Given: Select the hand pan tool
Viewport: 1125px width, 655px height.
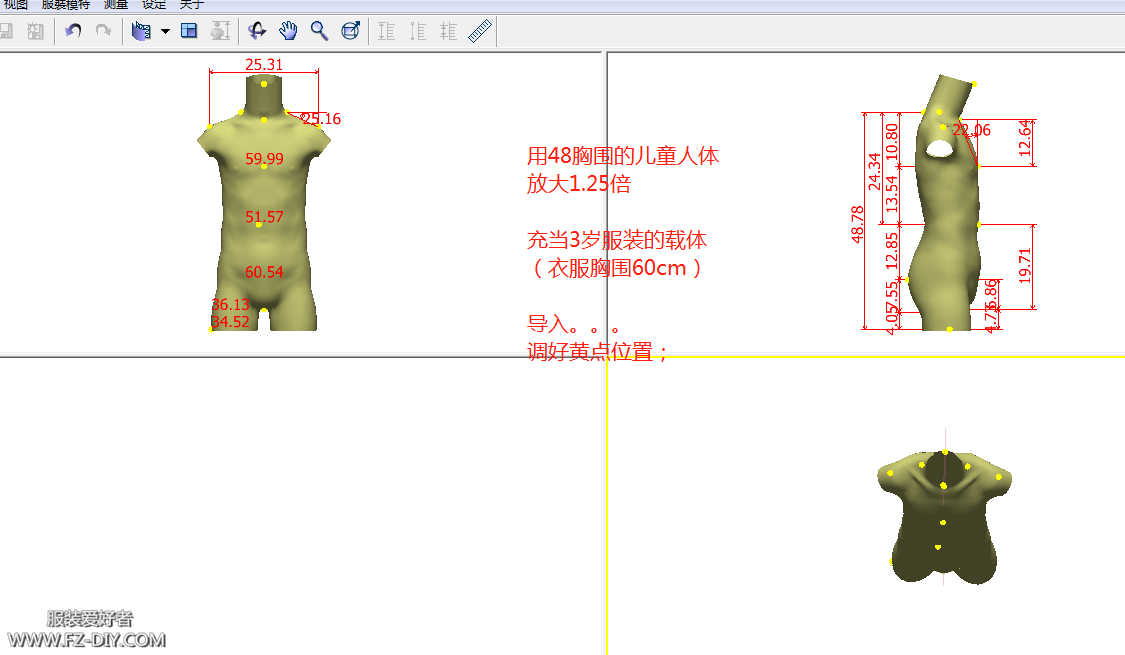Looking at the screenshot, I should point(288,31).
